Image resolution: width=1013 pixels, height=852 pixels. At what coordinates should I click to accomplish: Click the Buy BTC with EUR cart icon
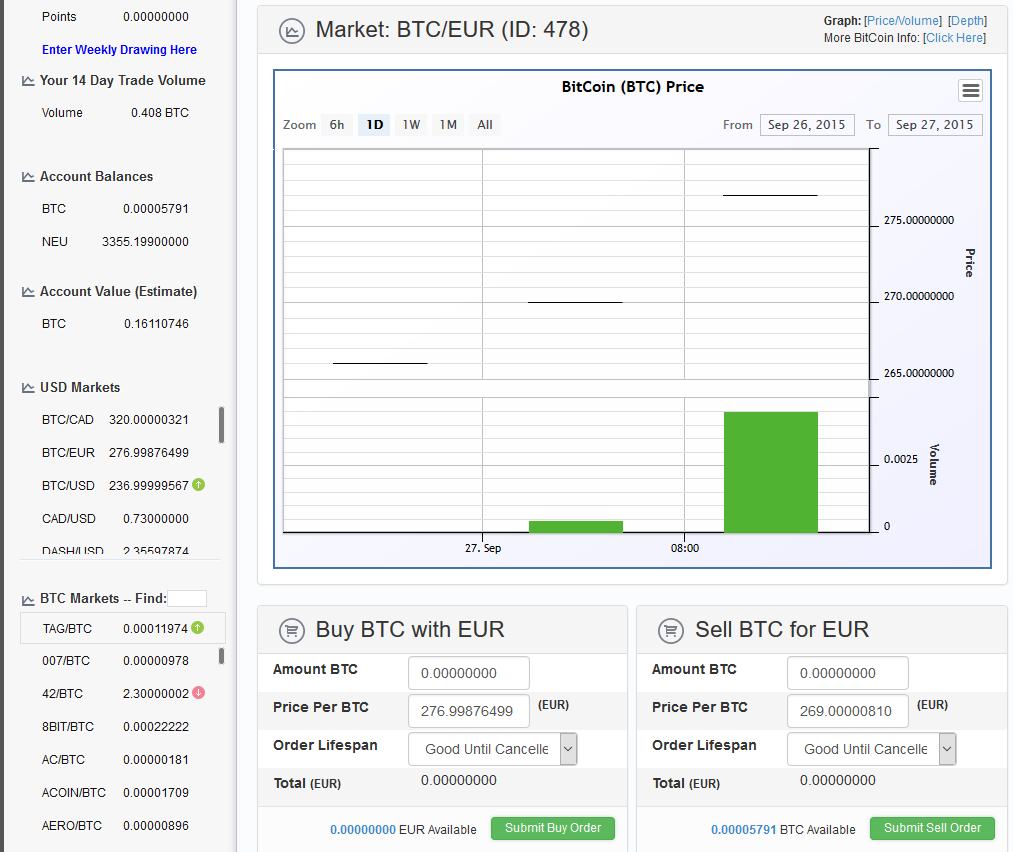291,630
